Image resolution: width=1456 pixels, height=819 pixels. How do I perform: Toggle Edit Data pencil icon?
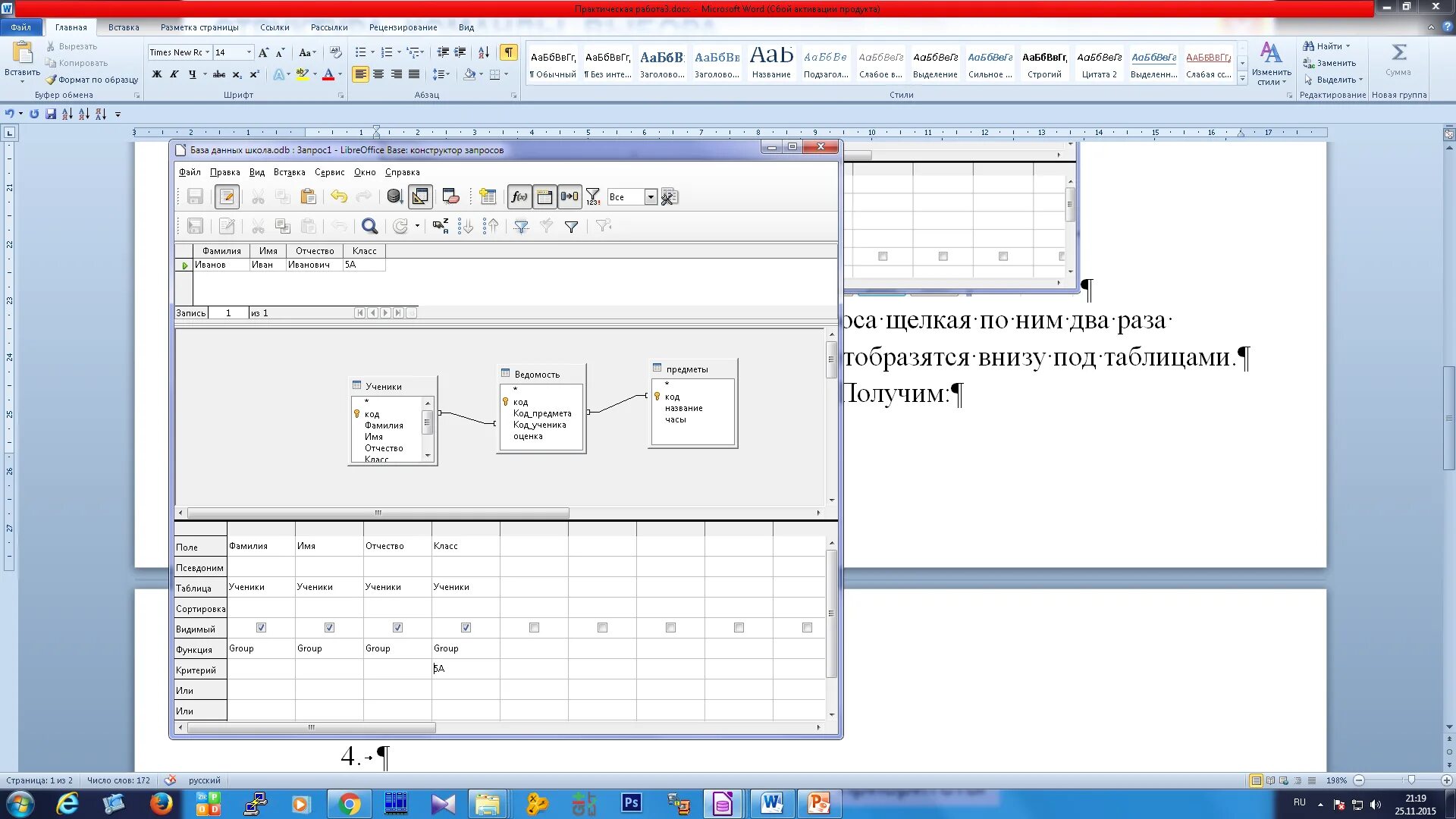[x=227, y=197]
